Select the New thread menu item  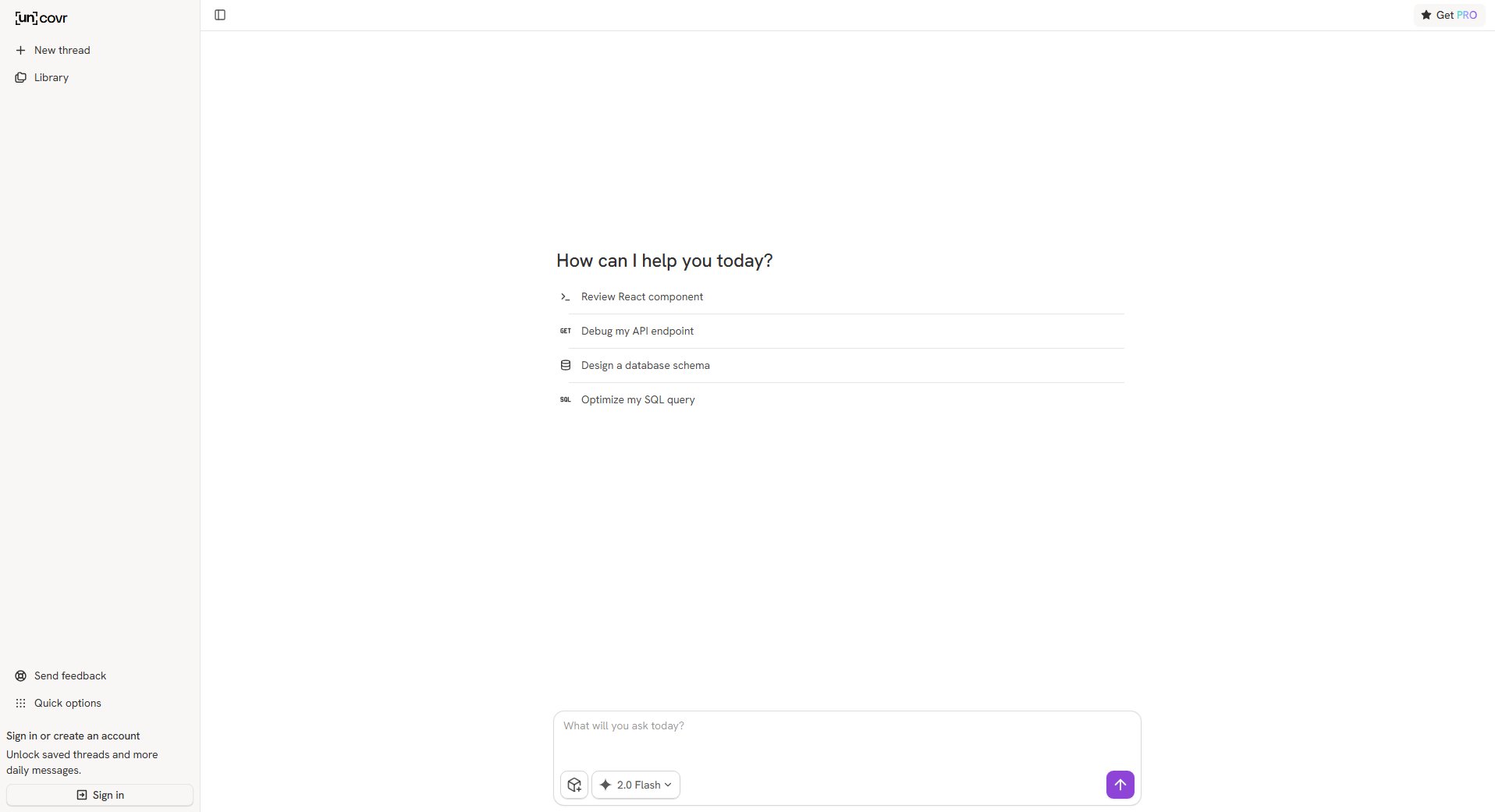(x=62, y=50)
